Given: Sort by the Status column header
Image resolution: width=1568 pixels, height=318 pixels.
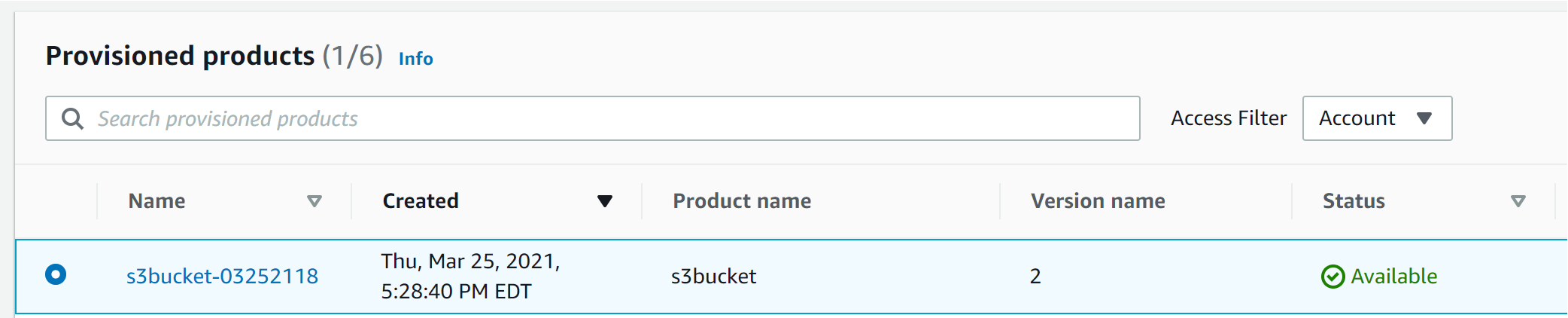Looking at the screenshot, I should pyautogui.click(x=1354, y=201).
